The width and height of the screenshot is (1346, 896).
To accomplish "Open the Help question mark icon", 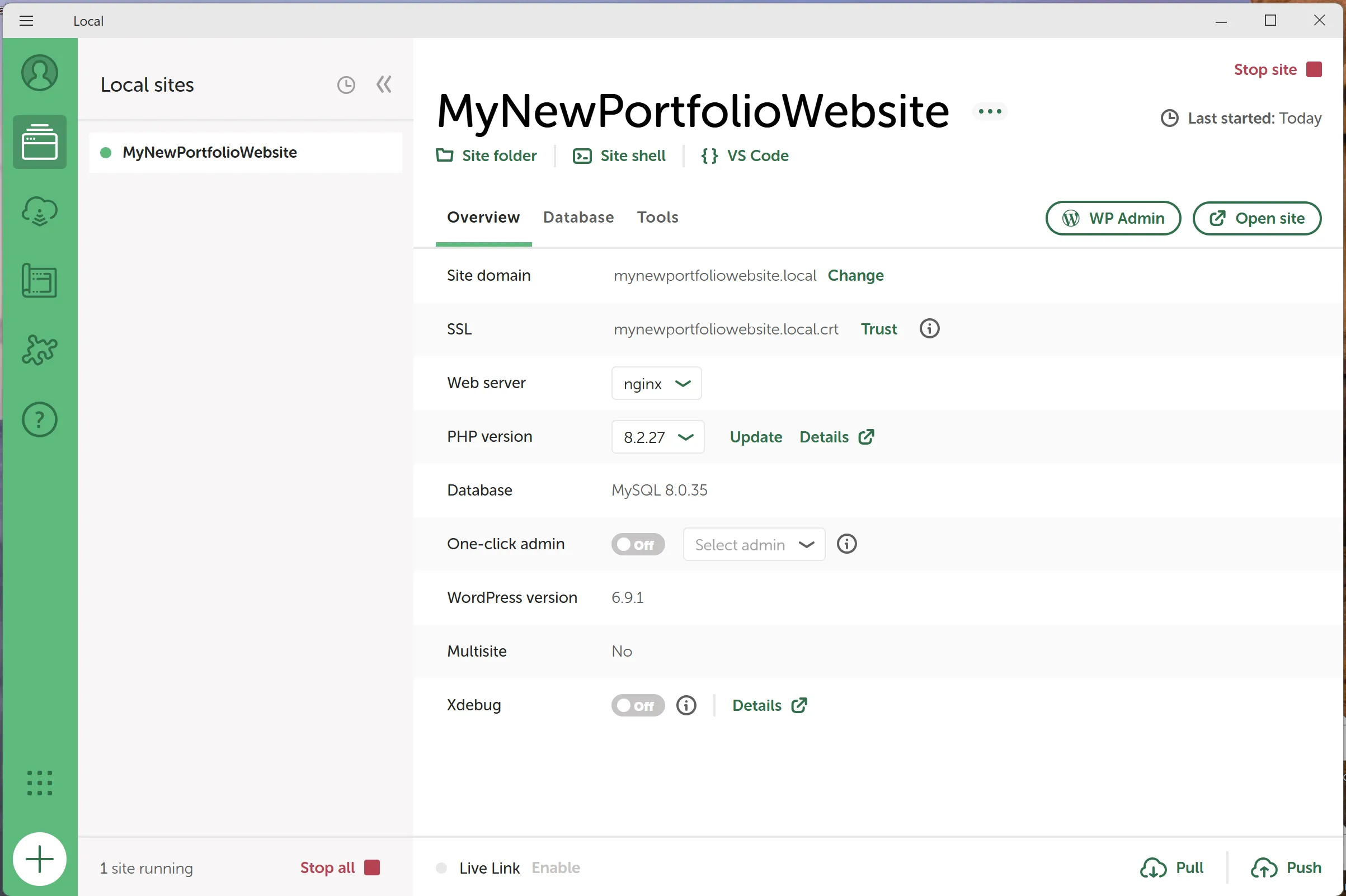I will pos(39,419).
